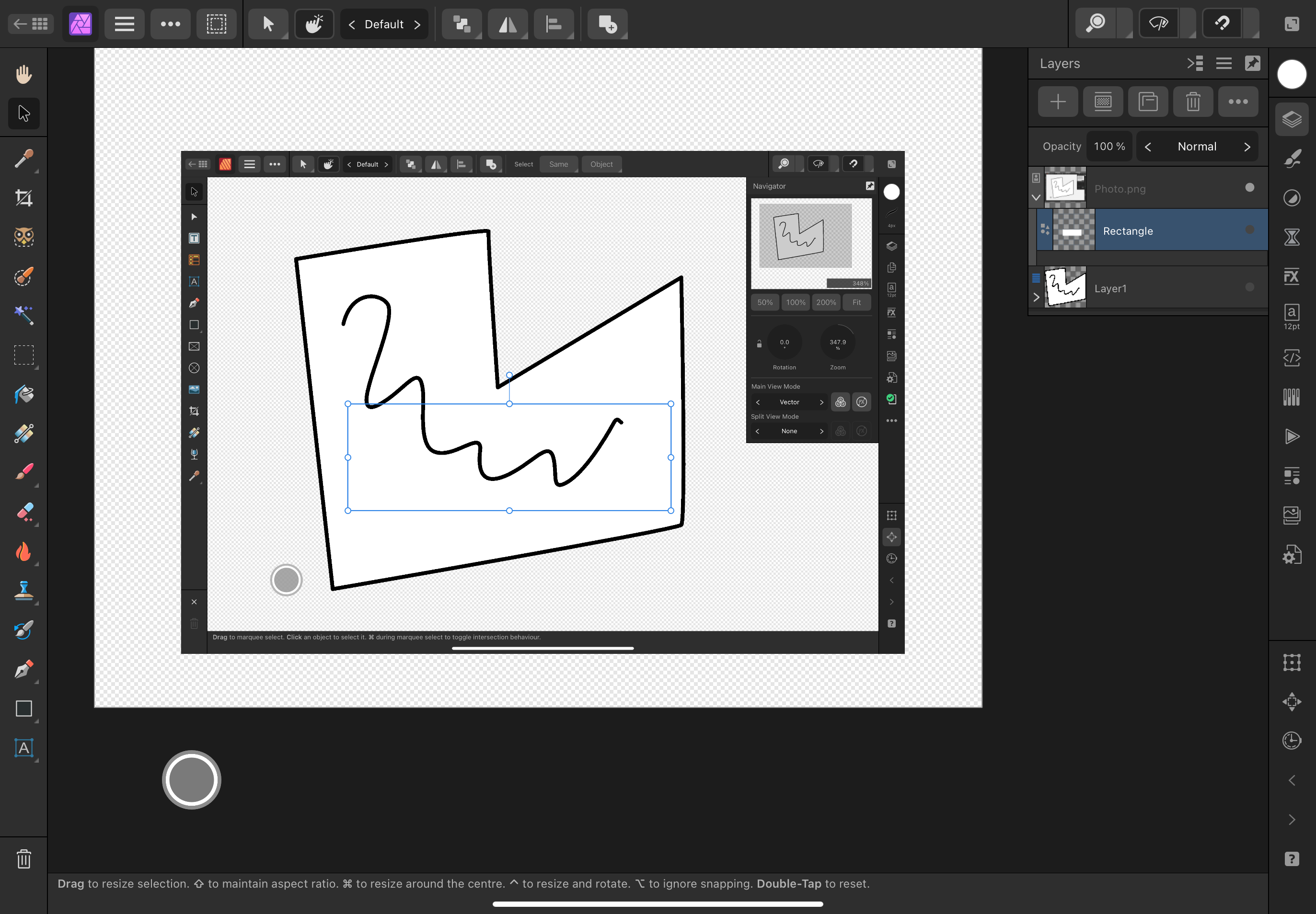The height and width of the screenshot is (914, 1316).
Task: Open the 12pt Text studio
Action: [x=1292, y=317]
